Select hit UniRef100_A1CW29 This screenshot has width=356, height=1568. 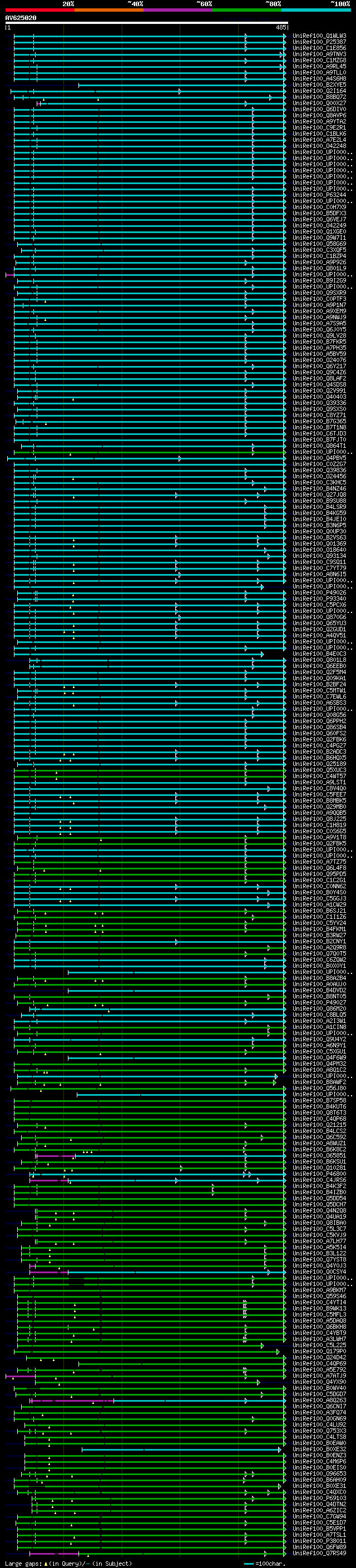coord(319,904)
